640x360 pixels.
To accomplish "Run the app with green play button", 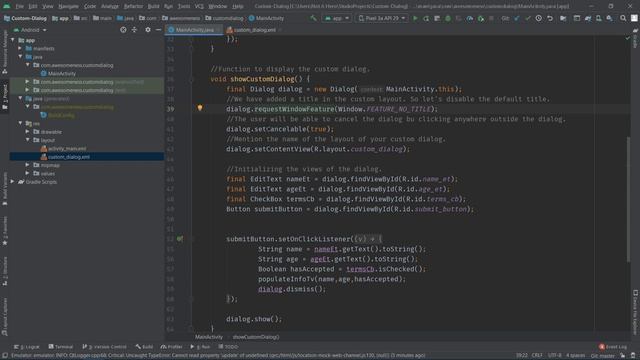I will (x=415, y=18).
